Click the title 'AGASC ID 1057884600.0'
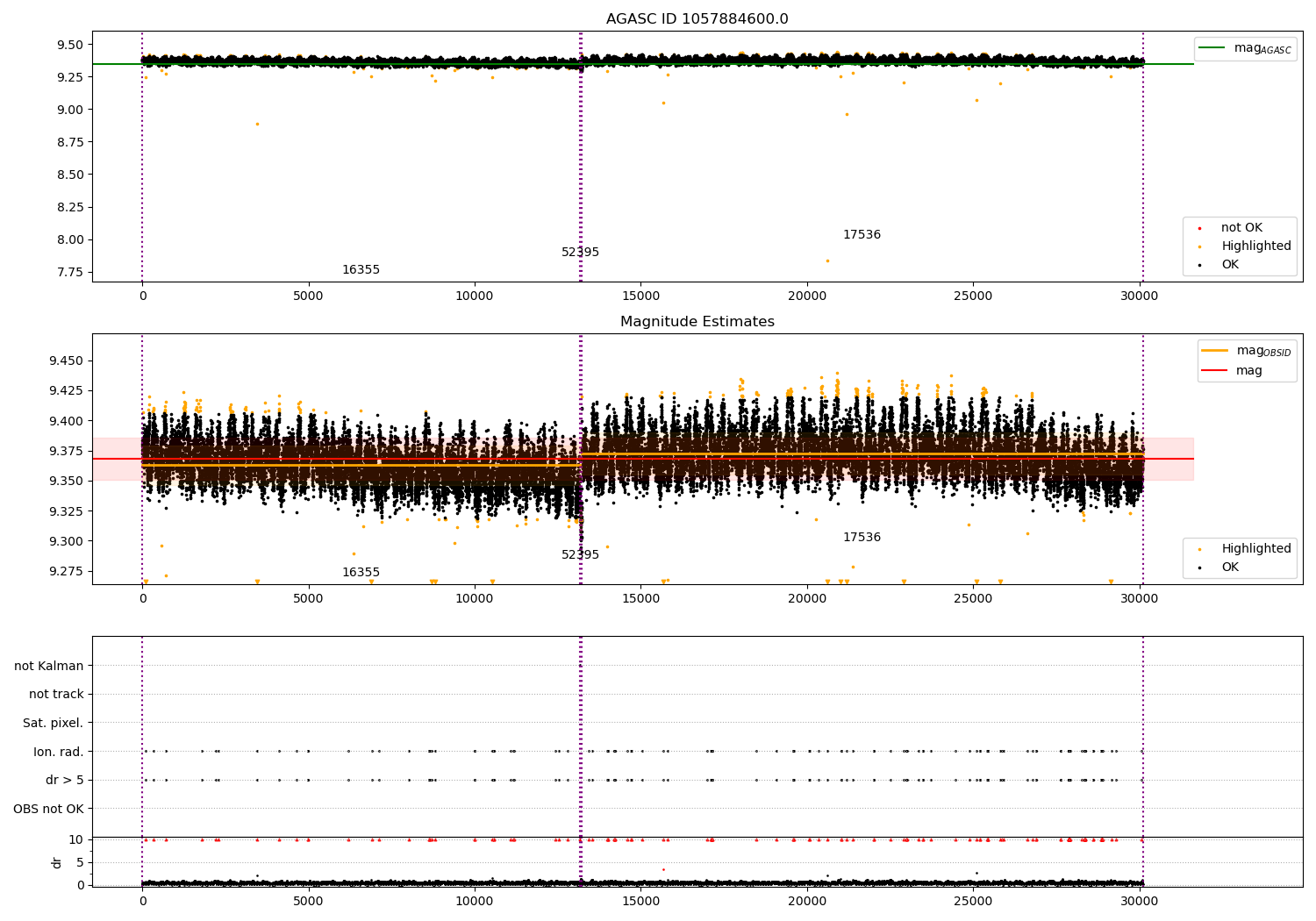 (x=697, y=19)
